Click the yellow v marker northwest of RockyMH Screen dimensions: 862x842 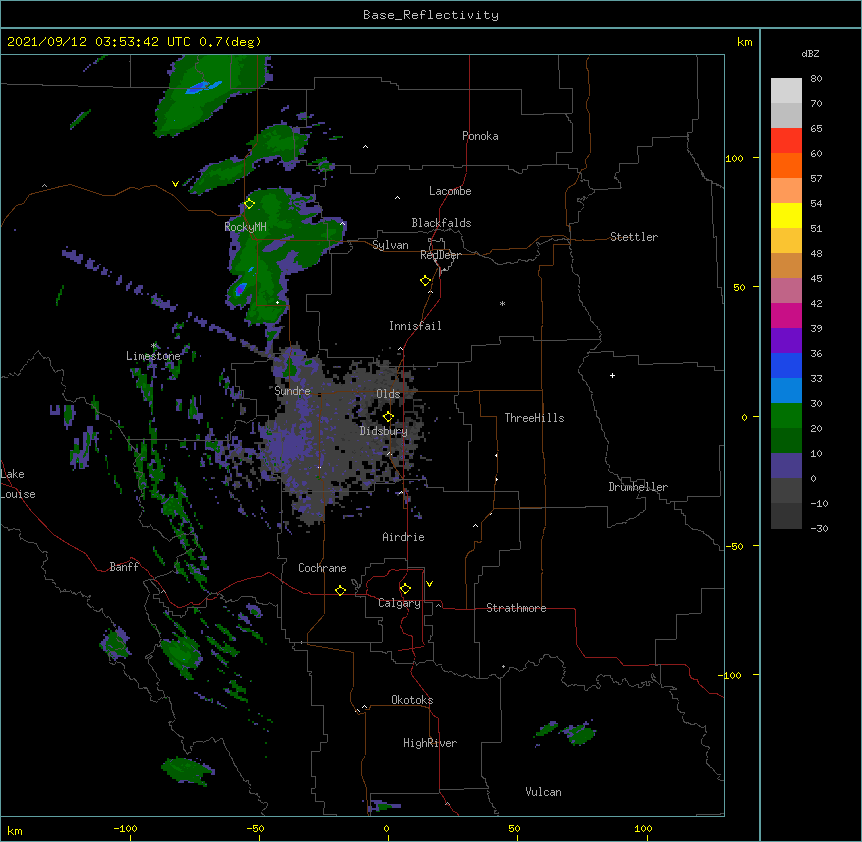click(x=175, y=184)
